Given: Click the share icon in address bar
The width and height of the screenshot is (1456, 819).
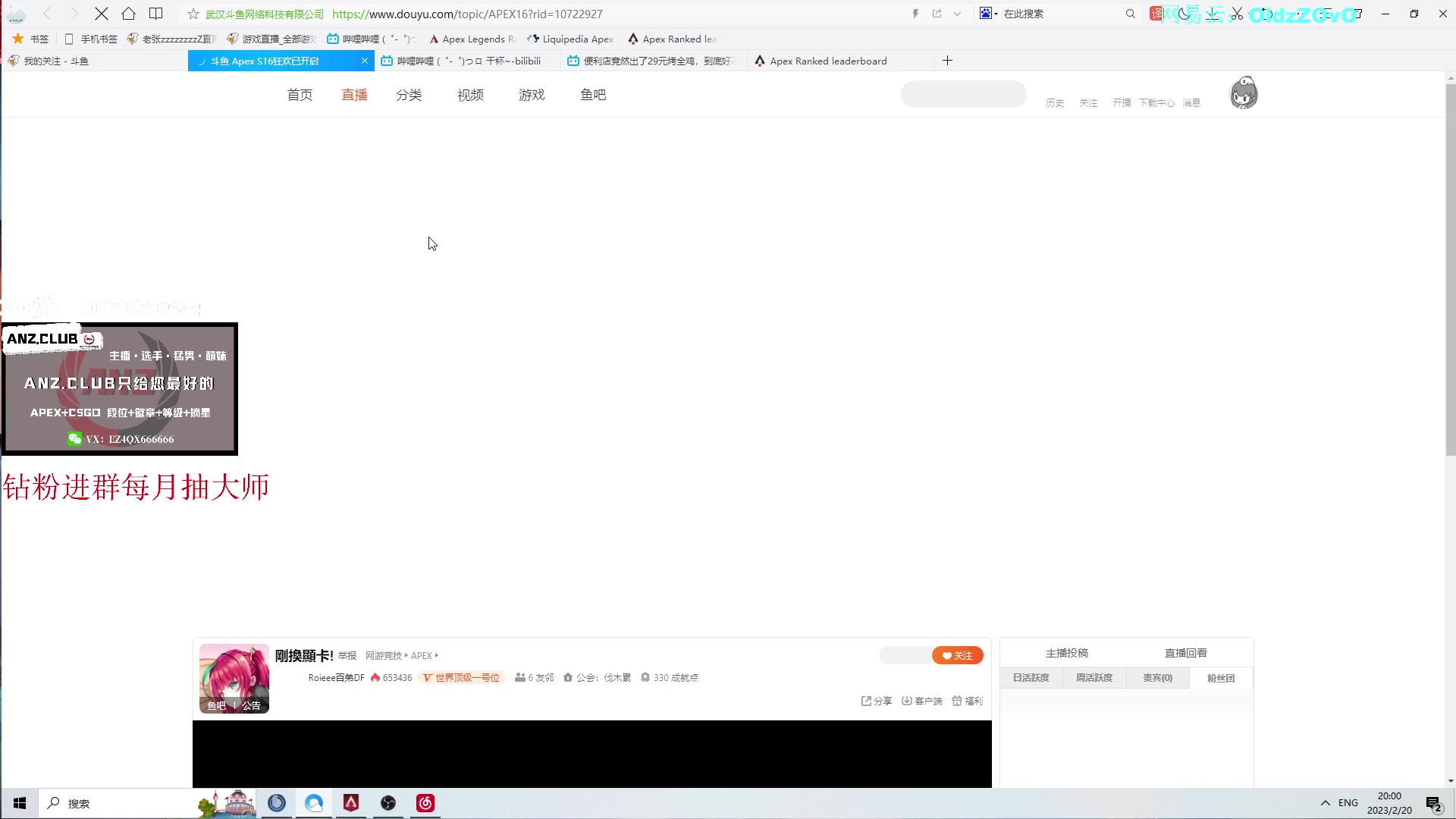Looking at the screenshot, I should (937, 14).
